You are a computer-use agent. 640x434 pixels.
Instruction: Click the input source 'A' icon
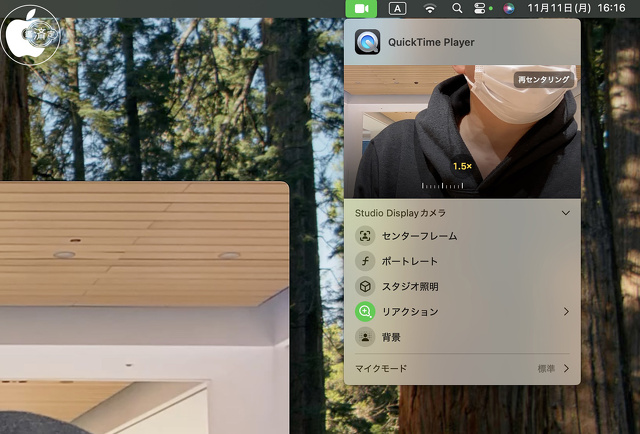[398, 8]
